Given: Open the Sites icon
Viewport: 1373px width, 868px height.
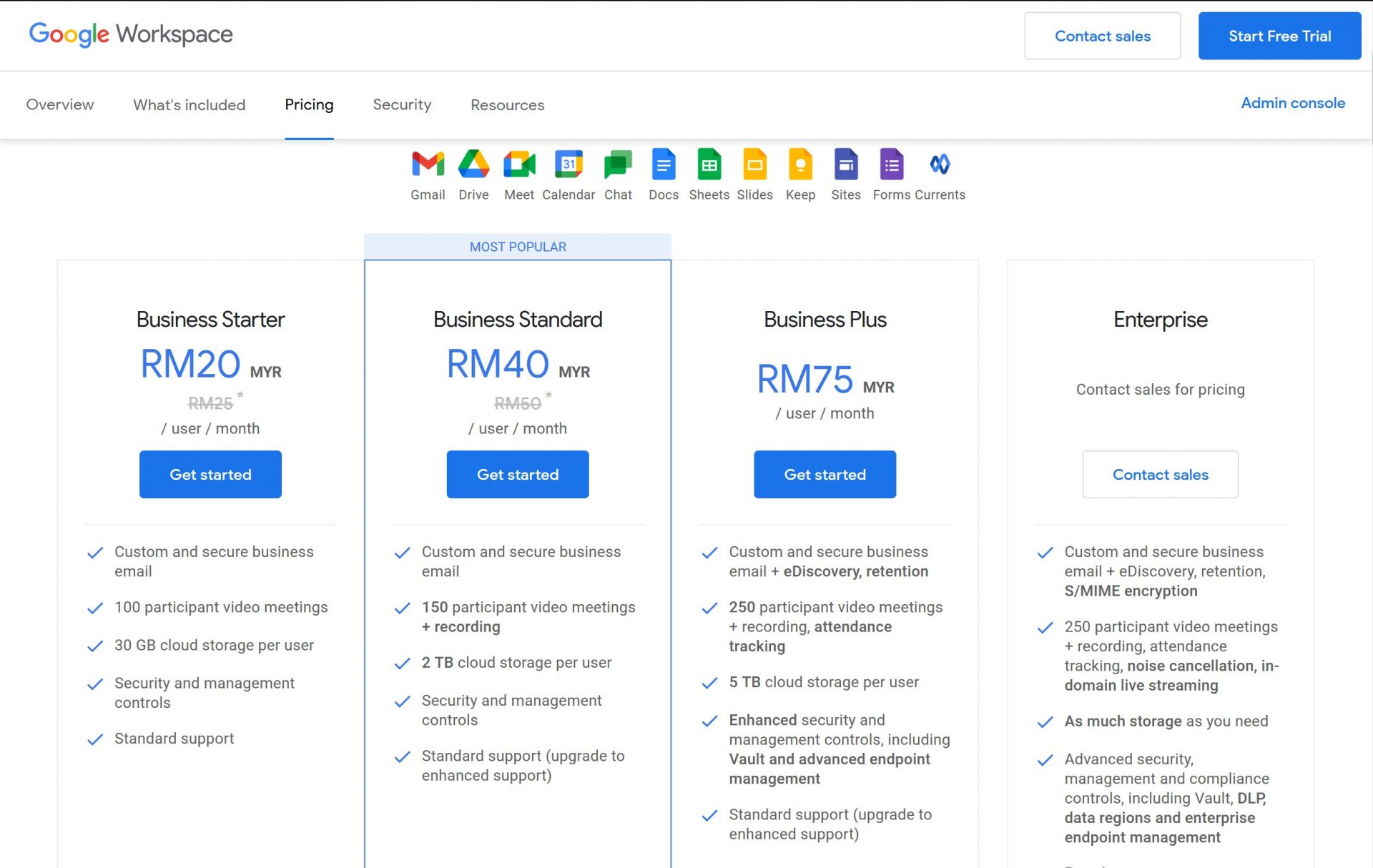Looking at the screenshot, I should point(846,164).
